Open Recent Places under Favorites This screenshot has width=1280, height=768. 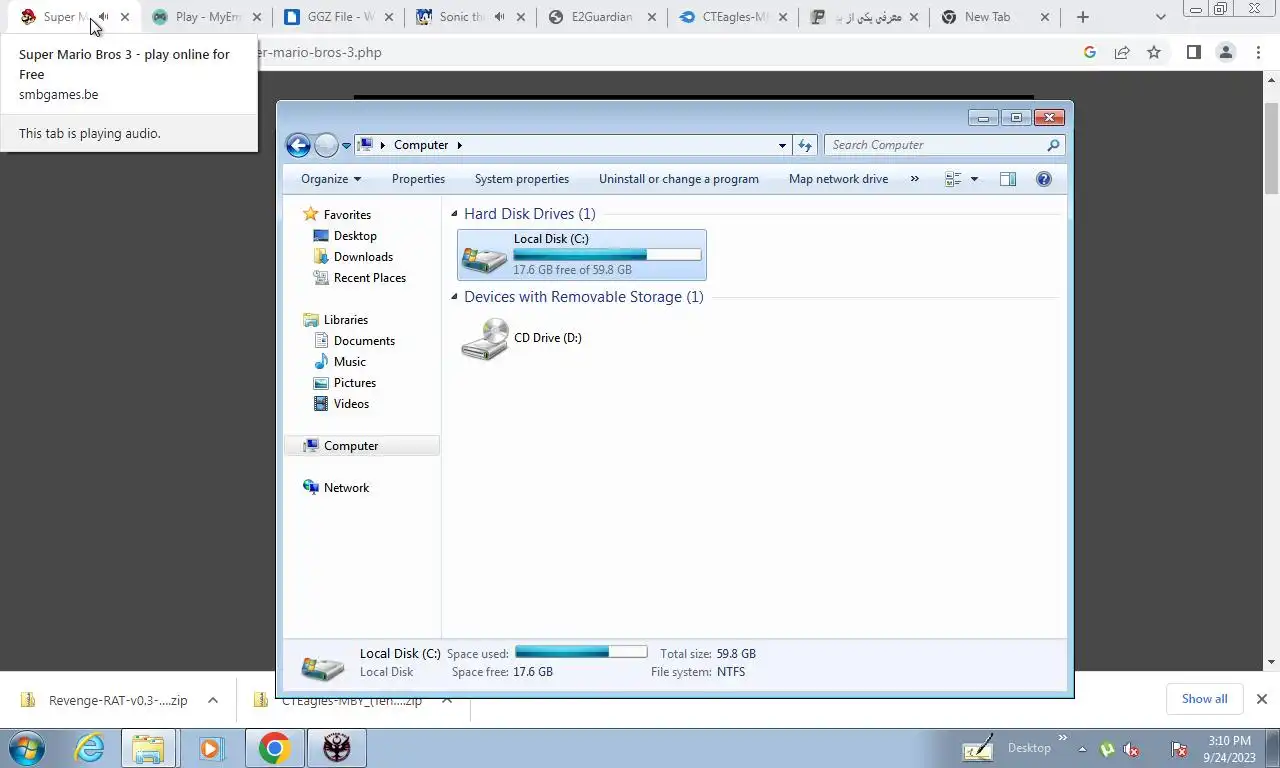(x=369, y=278)
